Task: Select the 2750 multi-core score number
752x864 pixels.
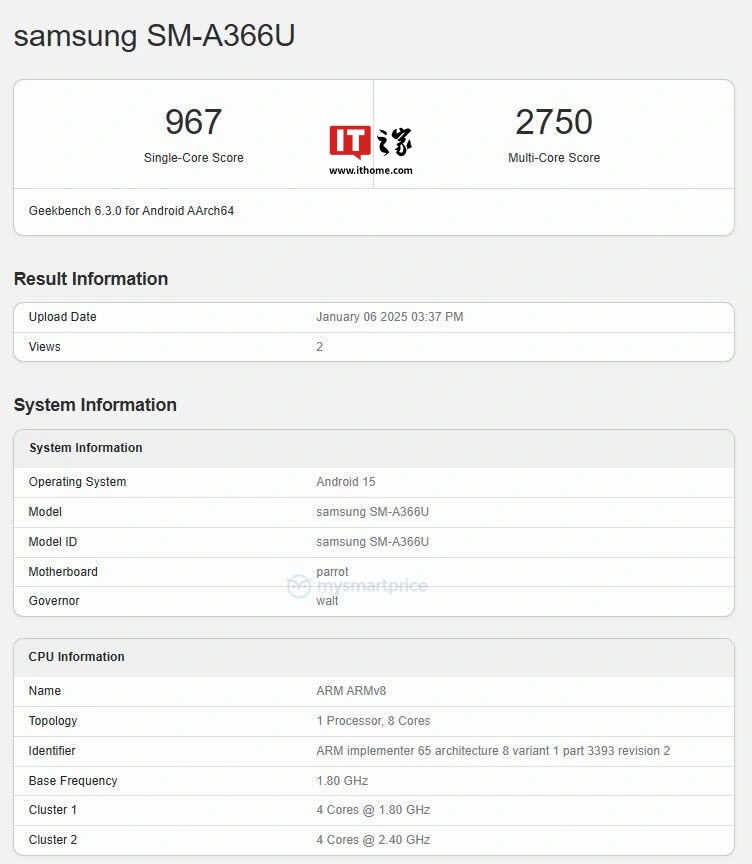Action: 554,122
